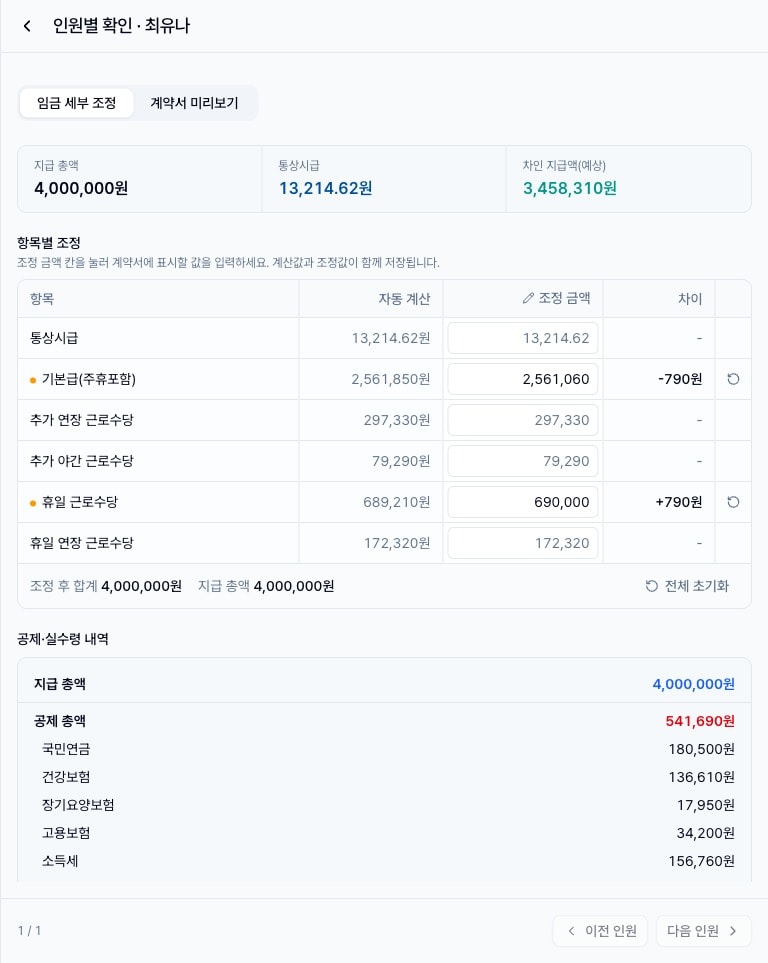The image size is (768, 963).
Task: Click the 조정 후 합계 total text
Action: coord(106,586)
